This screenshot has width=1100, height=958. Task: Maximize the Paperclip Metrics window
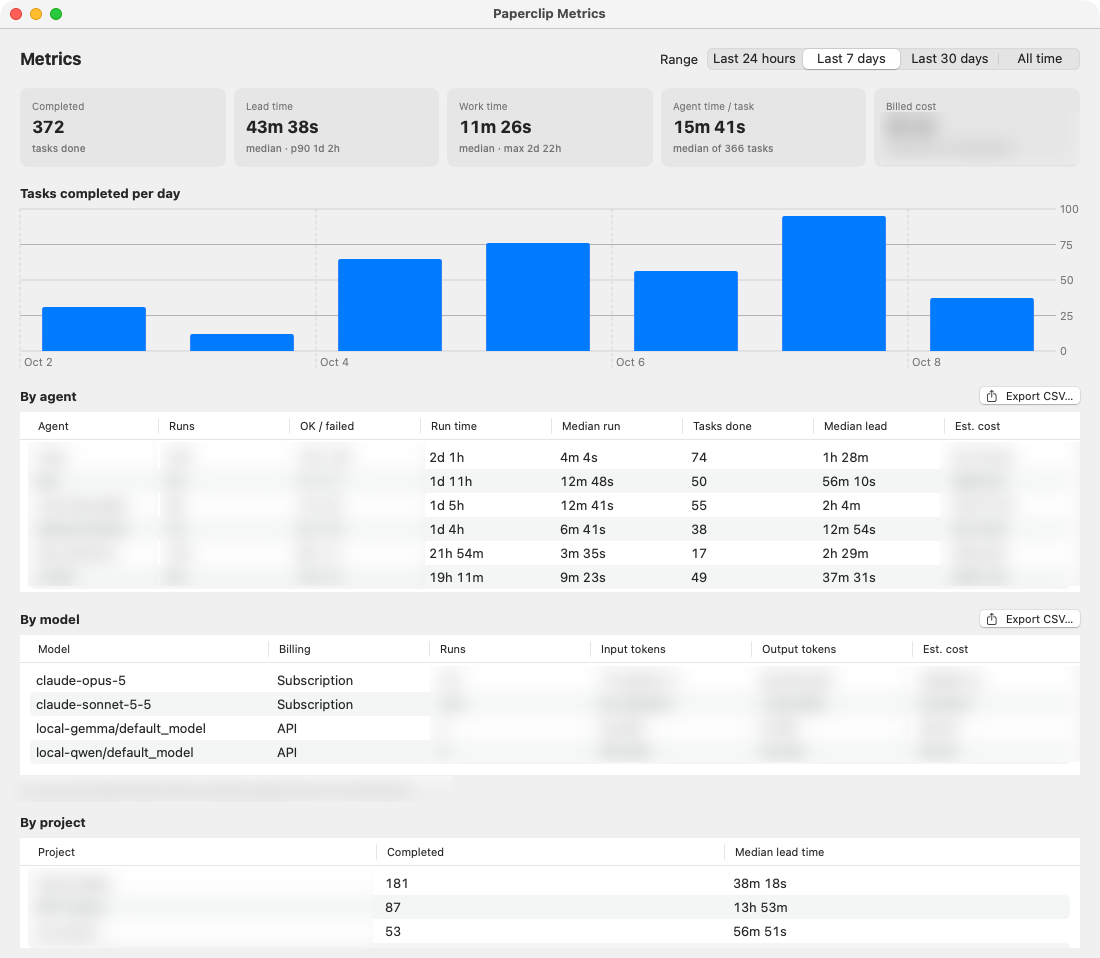click(x=56, y=14)
